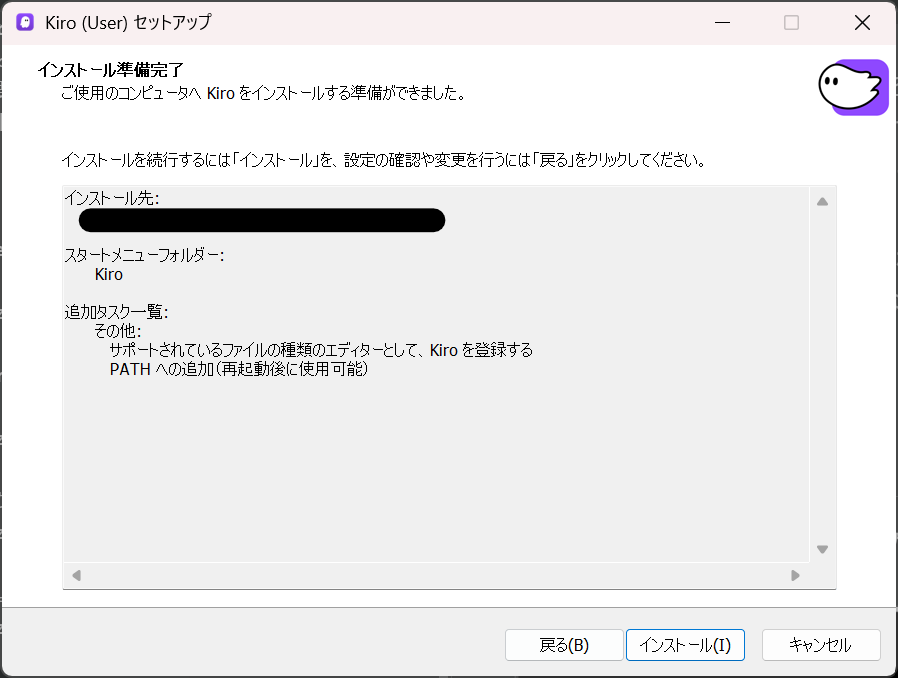
Task: Click the horizontal scroll left arrow
Action: tap(76, 575)
